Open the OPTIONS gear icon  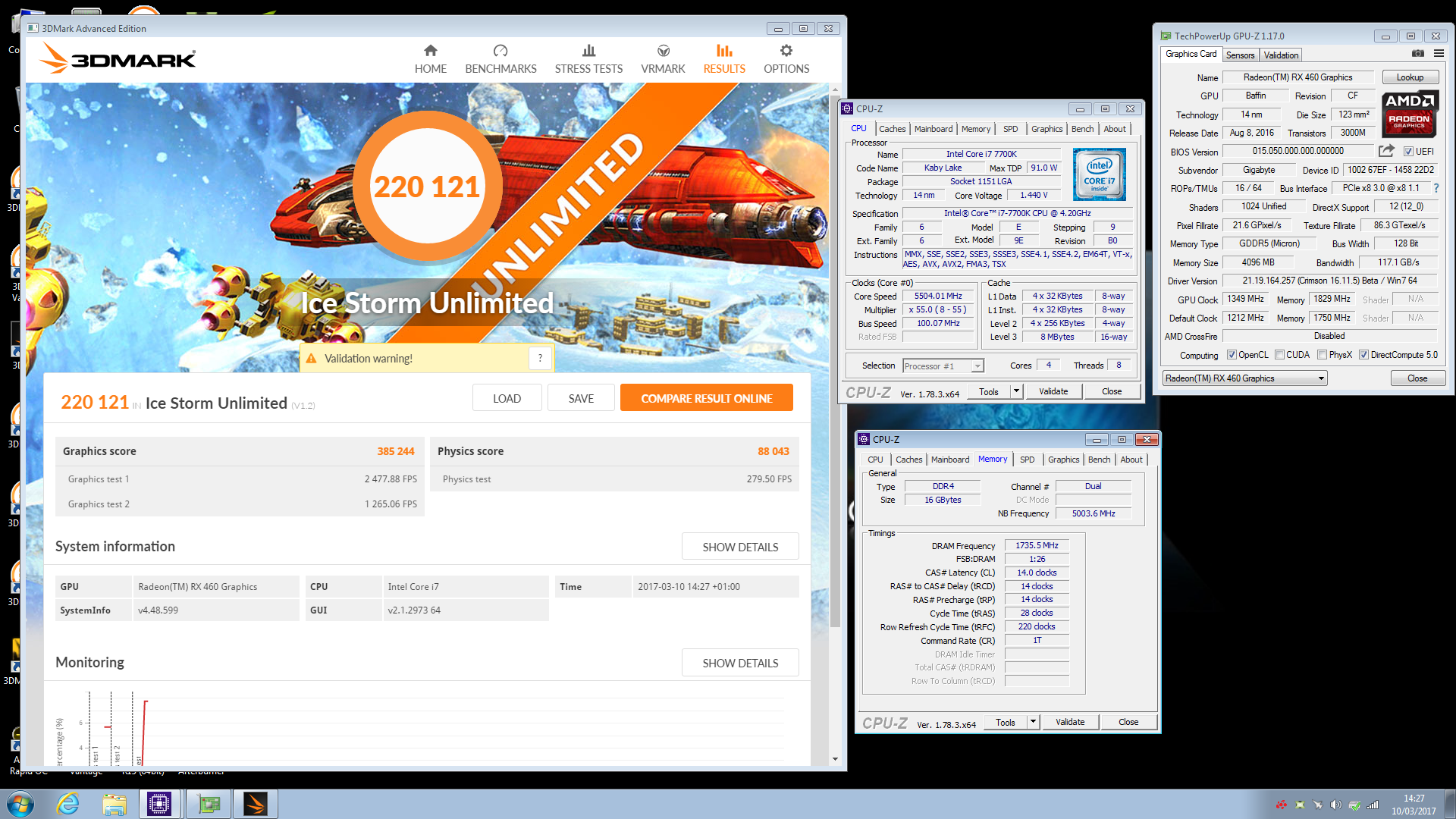786,50
